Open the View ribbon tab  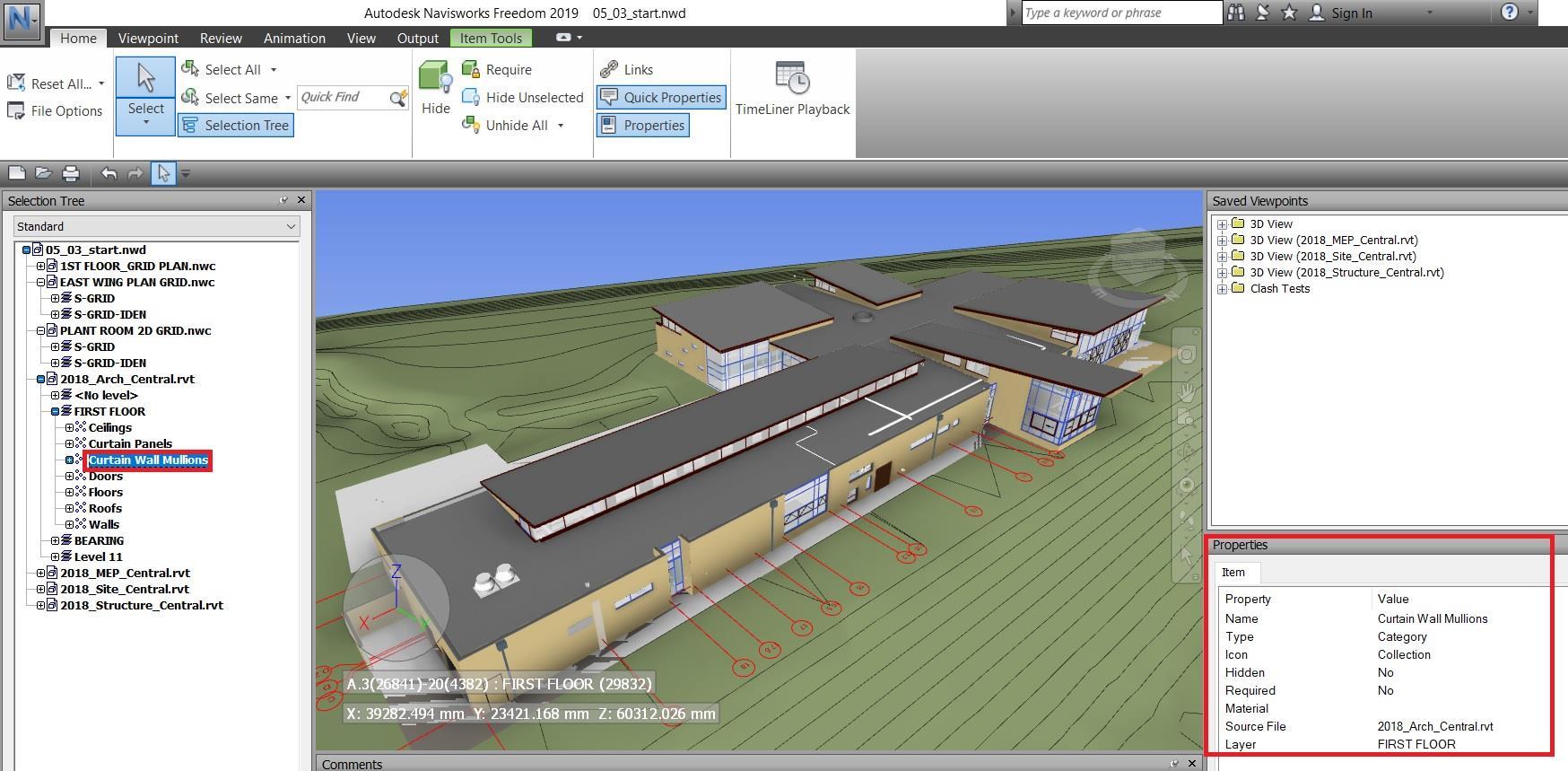tap(361, 38)
